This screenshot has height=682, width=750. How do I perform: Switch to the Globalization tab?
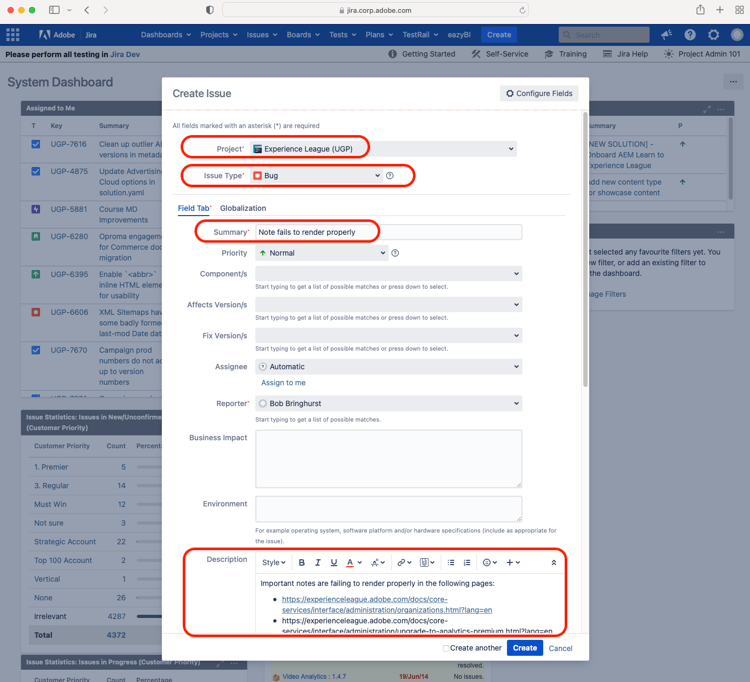pyautogui.click(x=243, y=208)
